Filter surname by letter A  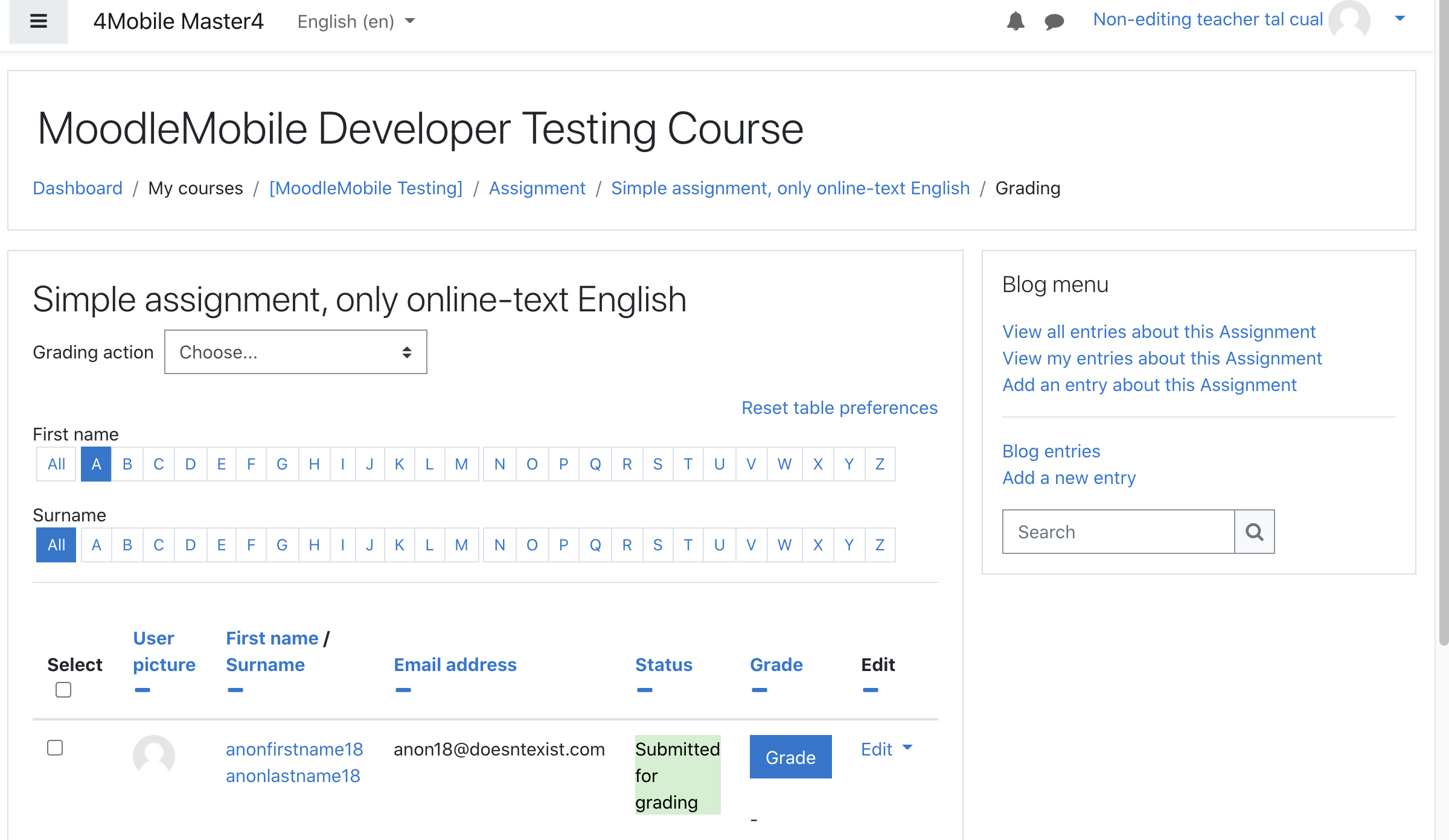click(97, 545)
